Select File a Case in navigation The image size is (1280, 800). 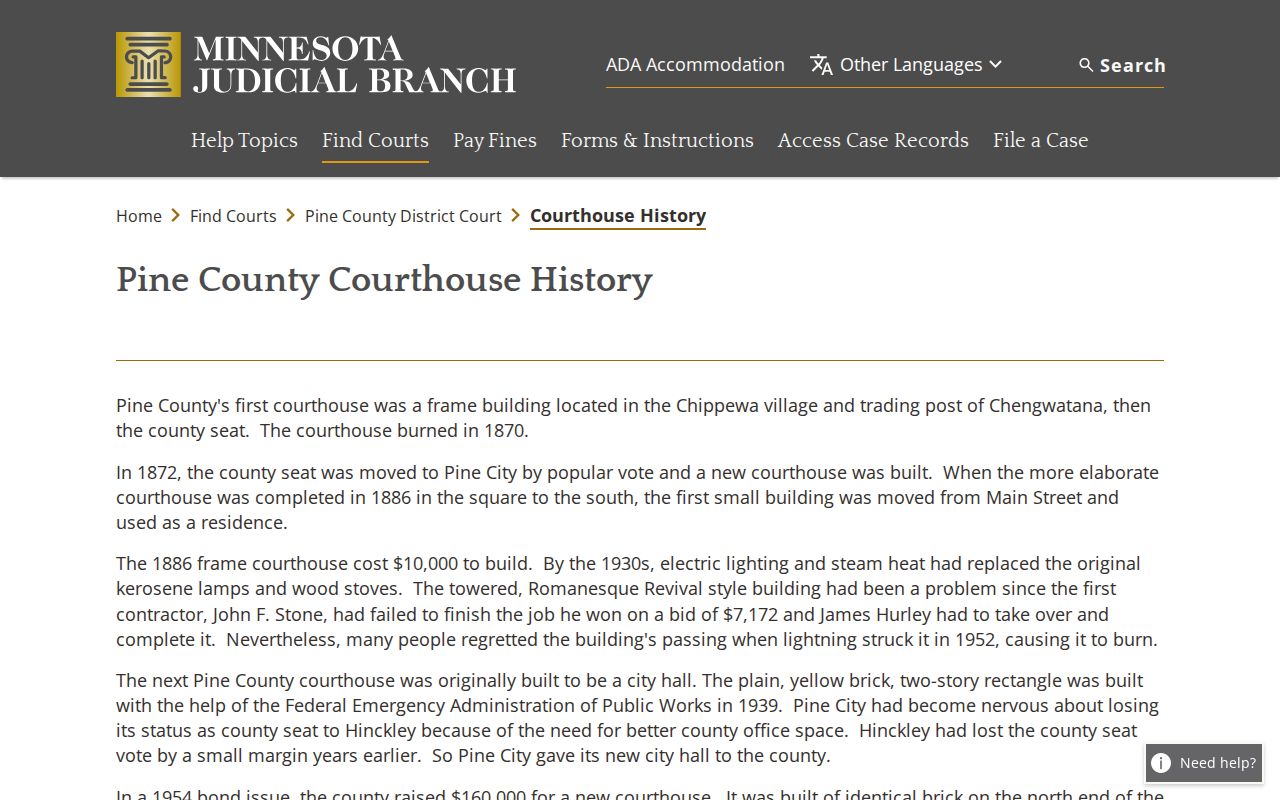pyautogui.click(x=1040, y=140)
